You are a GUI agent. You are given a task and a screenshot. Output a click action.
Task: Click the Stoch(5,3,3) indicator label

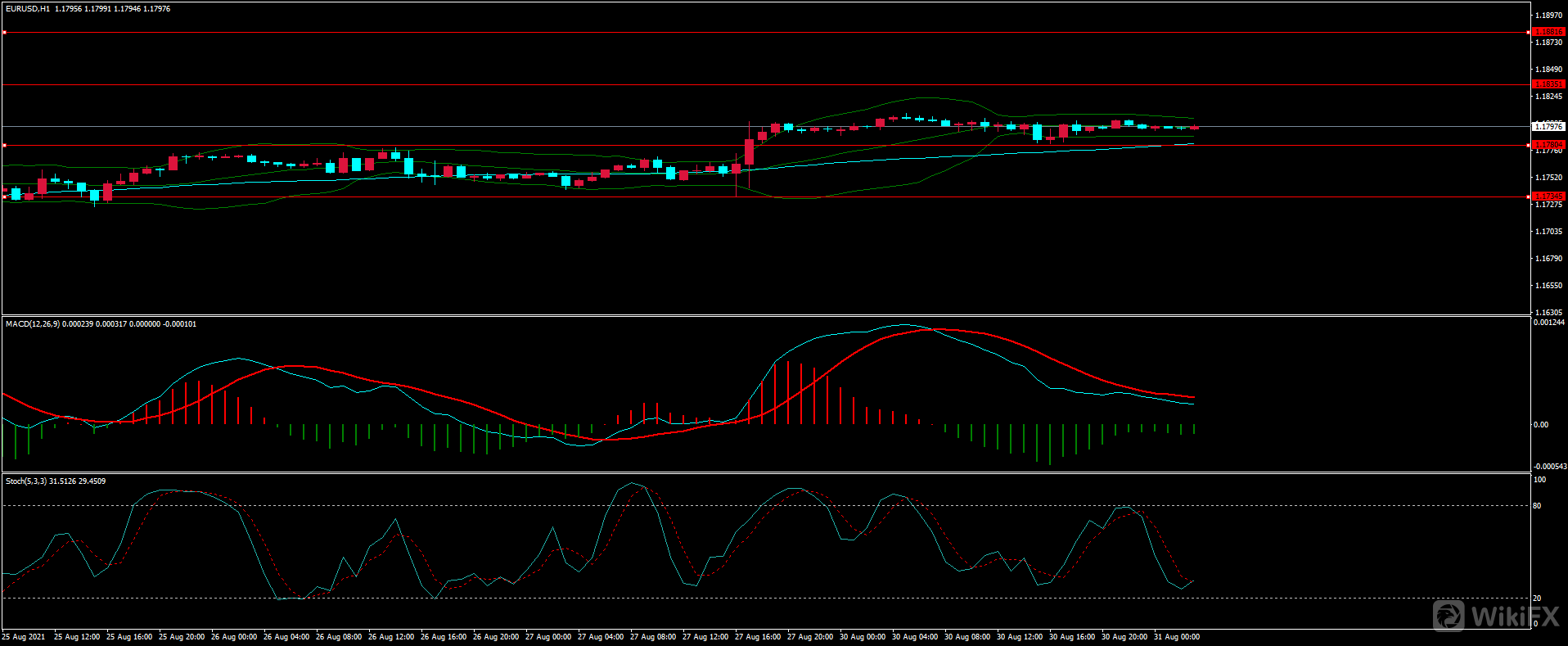(26, 481)
